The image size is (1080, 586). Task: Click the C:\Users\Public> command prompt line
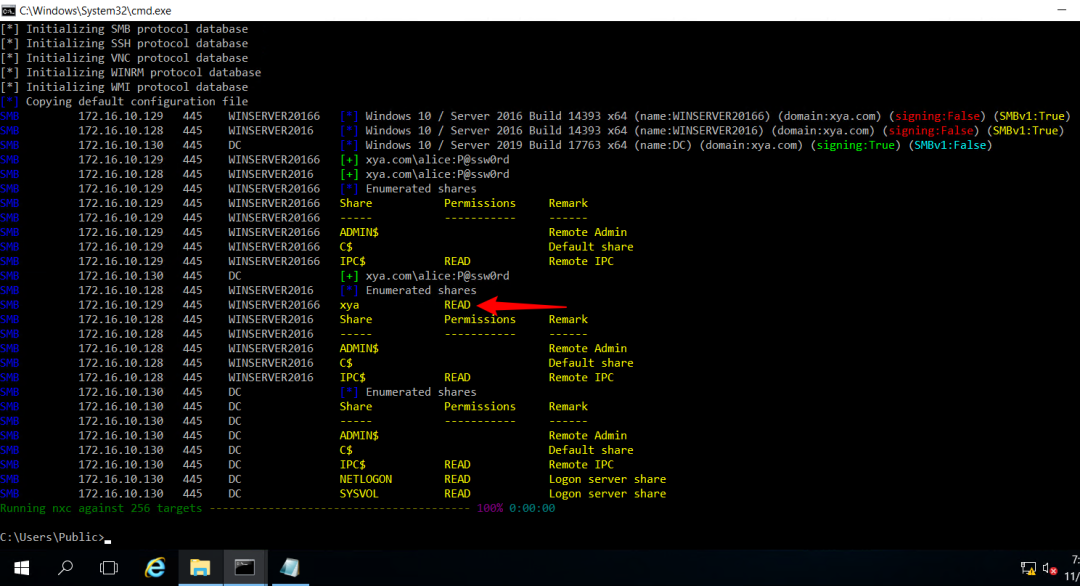click(55, 537)
